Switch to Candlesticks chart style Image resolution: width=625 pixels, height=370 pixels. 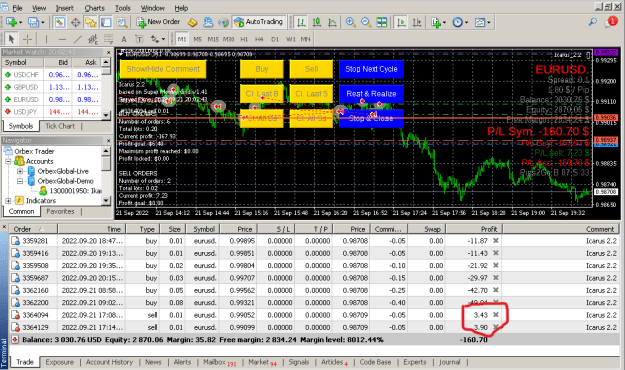[316, 22]
